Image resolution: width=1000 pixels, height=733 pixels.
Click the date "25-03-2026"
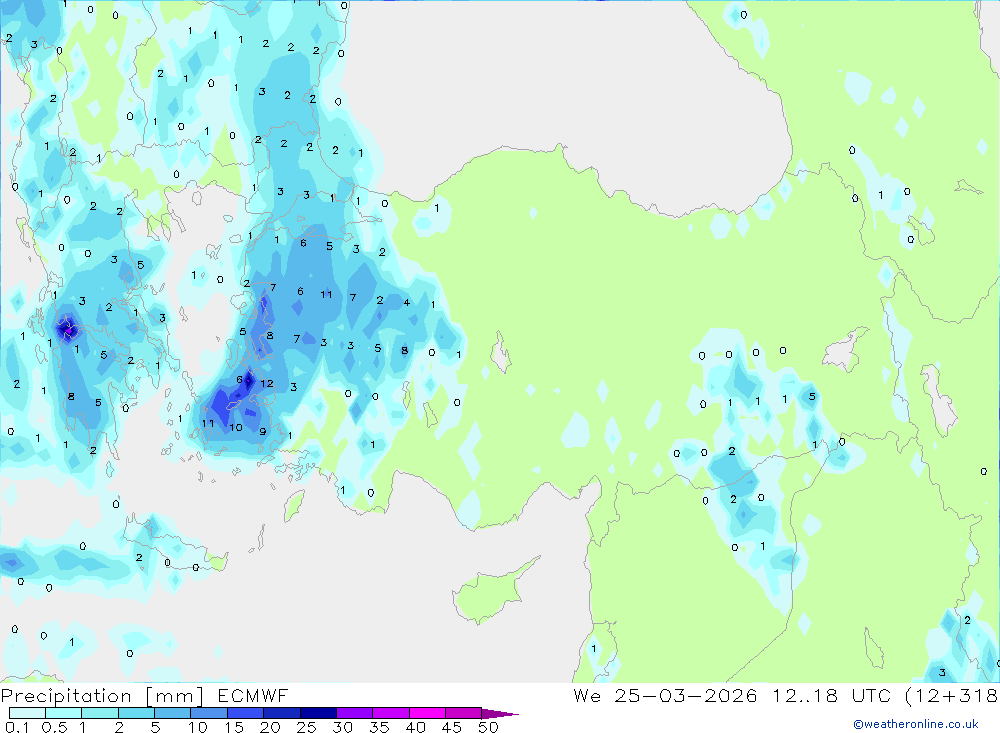coord(686,695)
